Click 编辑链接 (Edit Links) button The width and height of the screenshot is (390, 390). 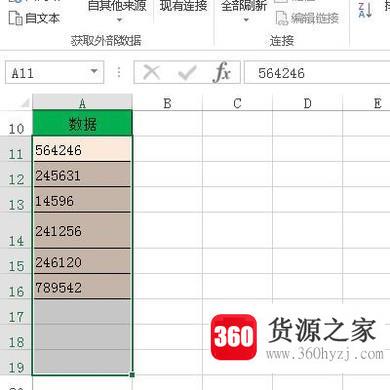307,18
